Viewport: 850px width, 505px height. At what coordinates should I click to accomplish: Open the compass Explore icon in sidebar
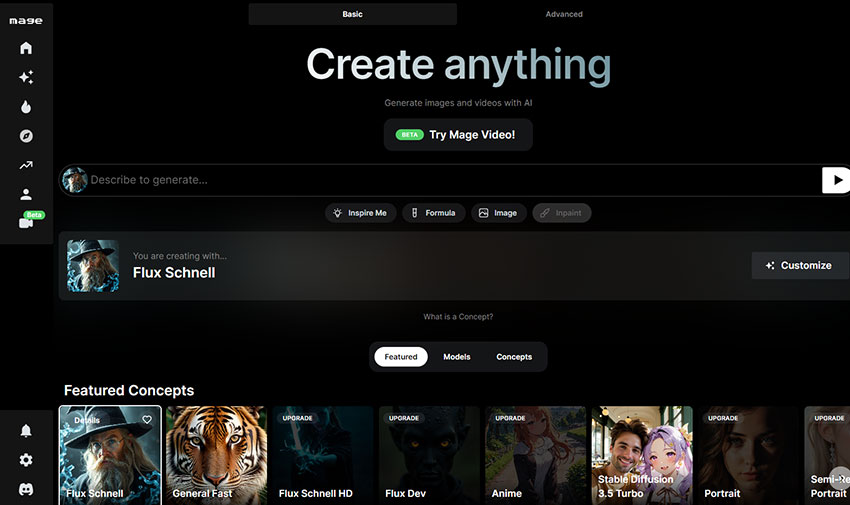pyautogui.click(x=25, y=136)
